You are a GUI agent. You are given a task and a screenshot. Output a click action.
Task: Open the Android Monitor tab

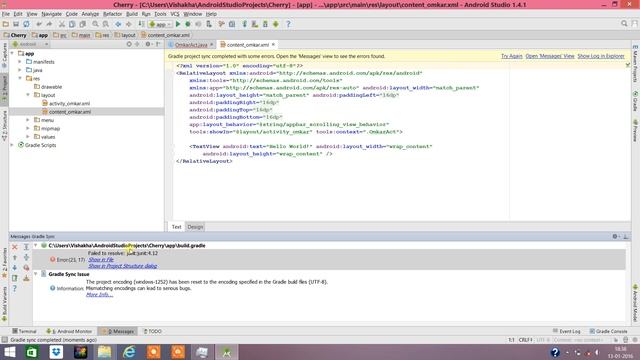click(x=69, y=331)
